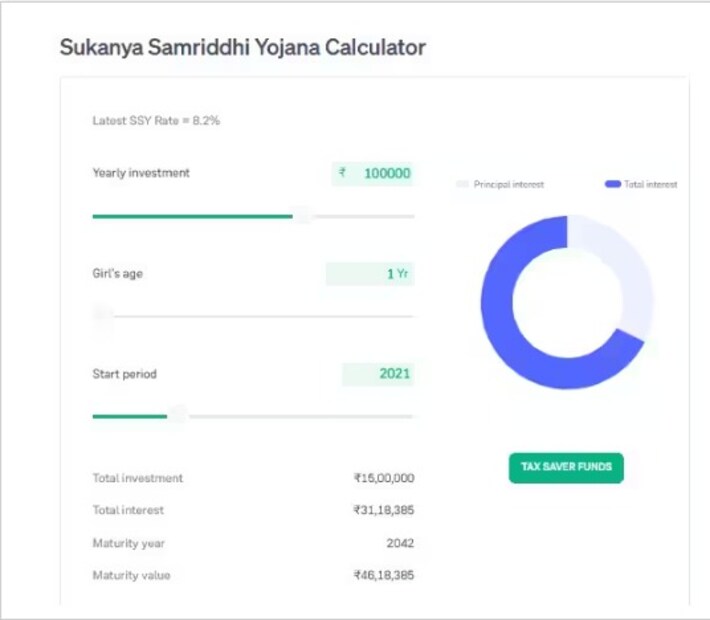710x620 pixels.
Task: Toggle the Total interest legend label
Action: 651,185
